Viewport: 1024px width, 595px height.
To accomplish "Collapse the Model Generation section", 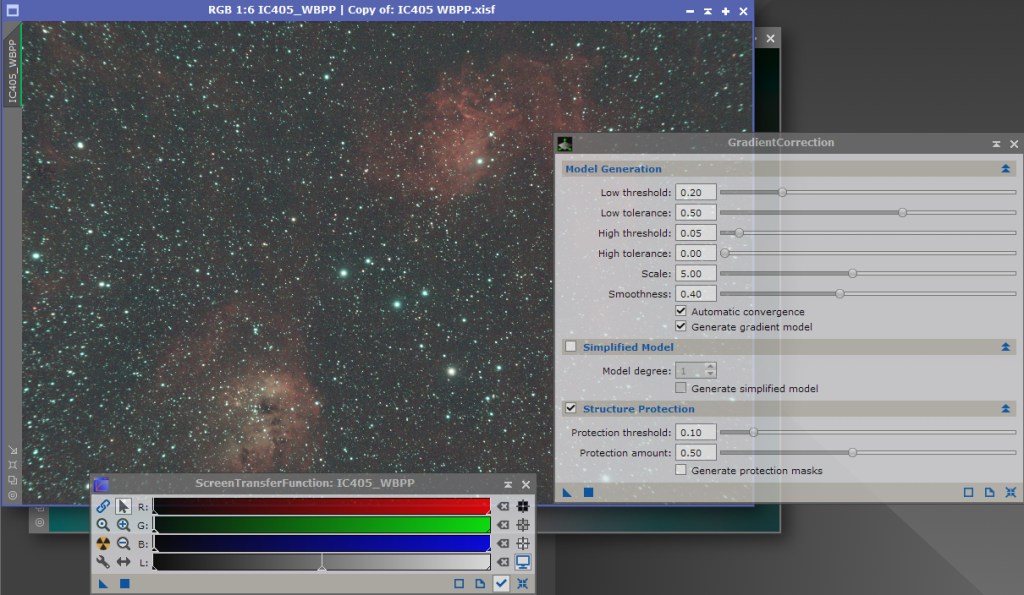I will [1005, 169].
